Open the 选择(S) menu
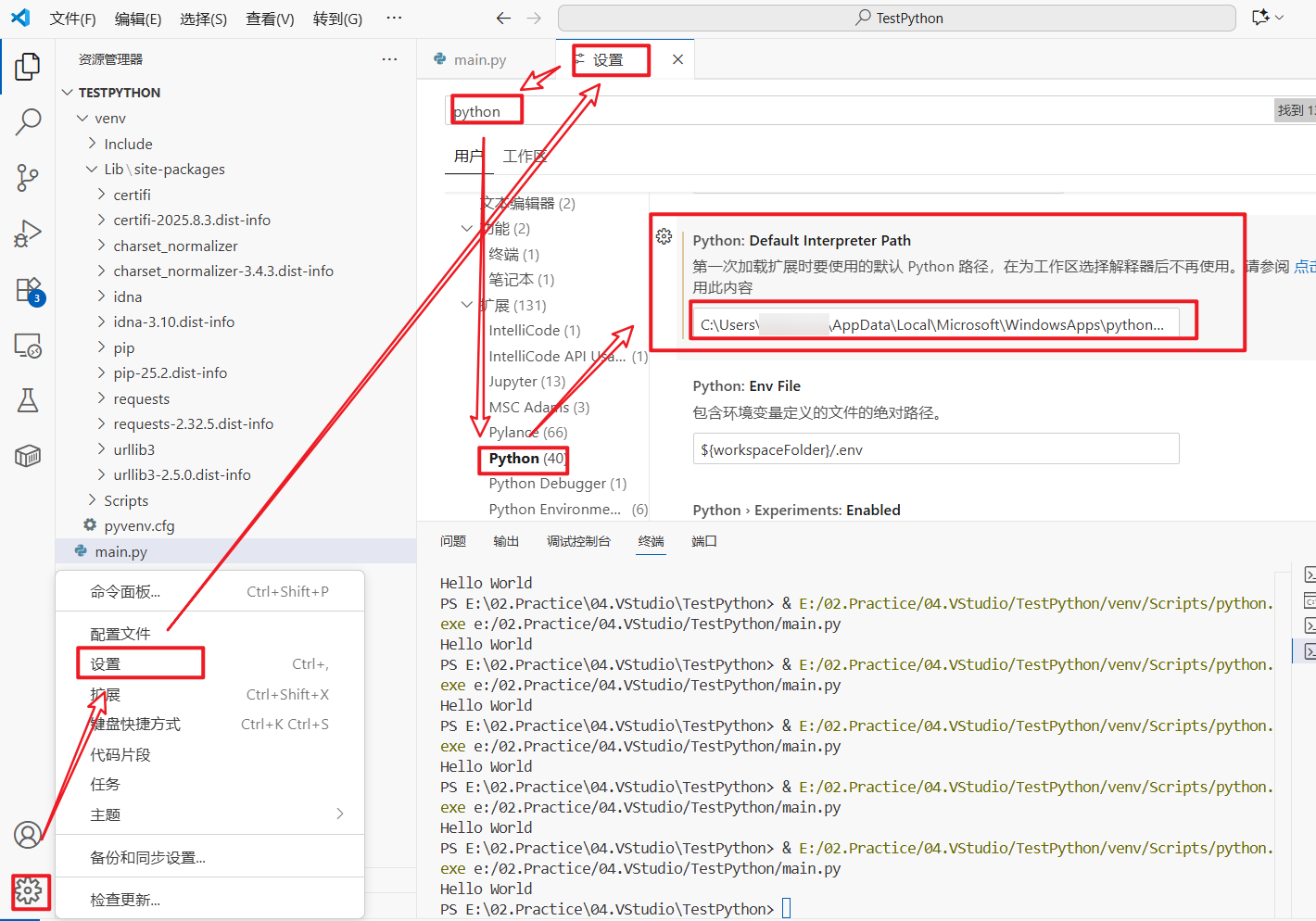Viewport: 1316px width, 921px height. pyautogui.click(x=204, y=19)
